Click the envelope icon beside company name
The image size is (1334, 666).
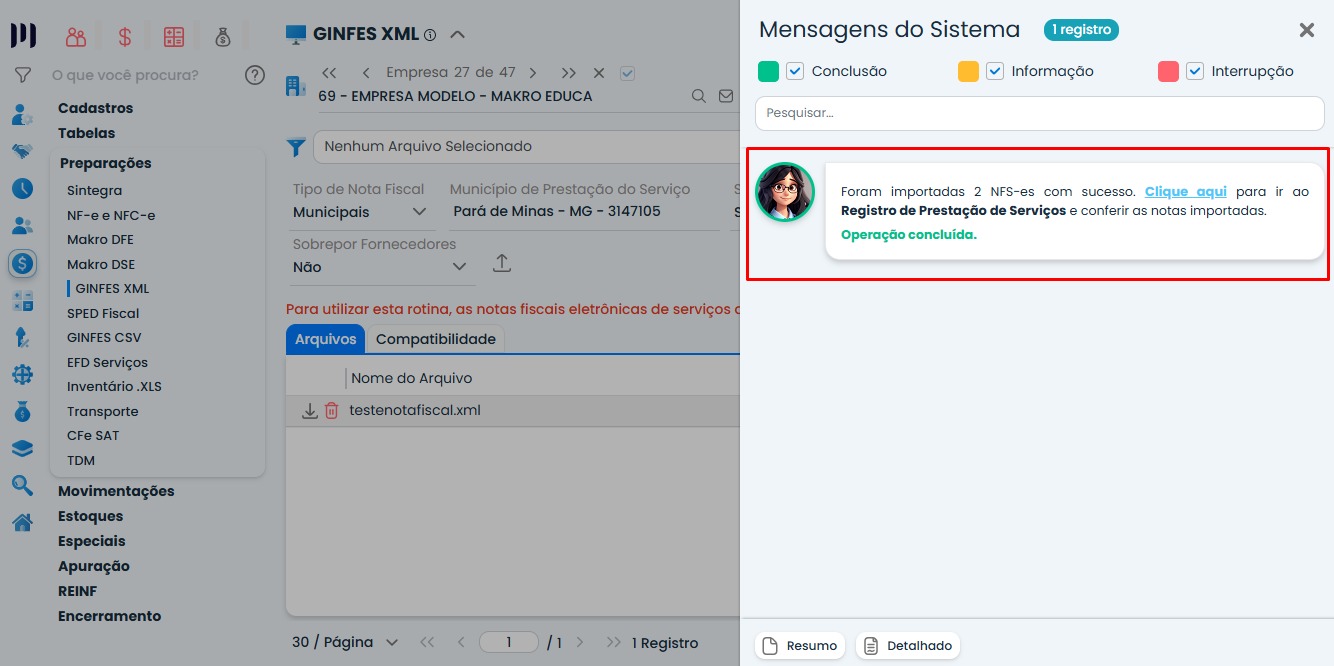point(727,96)
